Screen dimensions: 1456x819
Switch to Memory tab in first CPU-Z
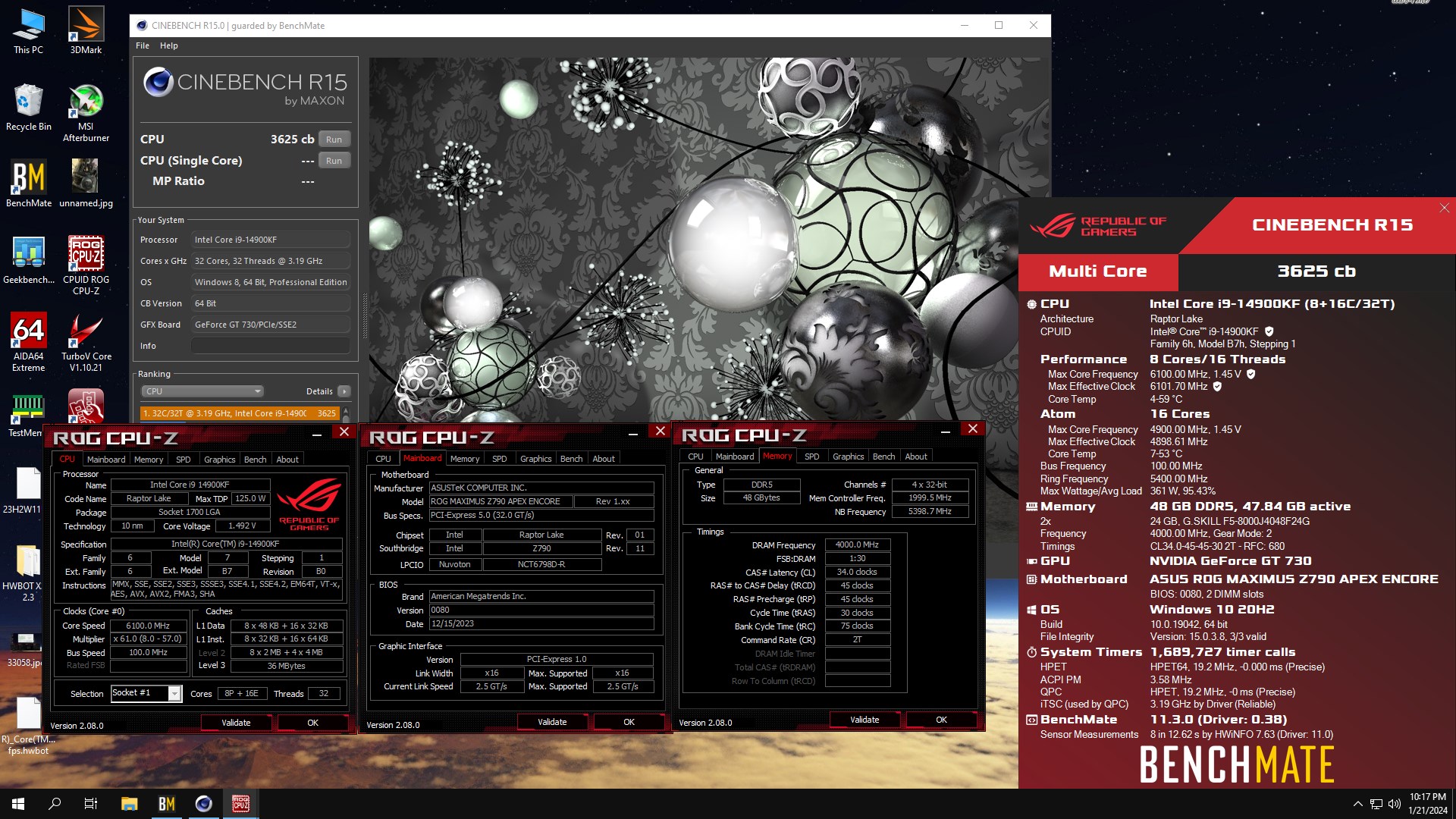coord(149,460)
